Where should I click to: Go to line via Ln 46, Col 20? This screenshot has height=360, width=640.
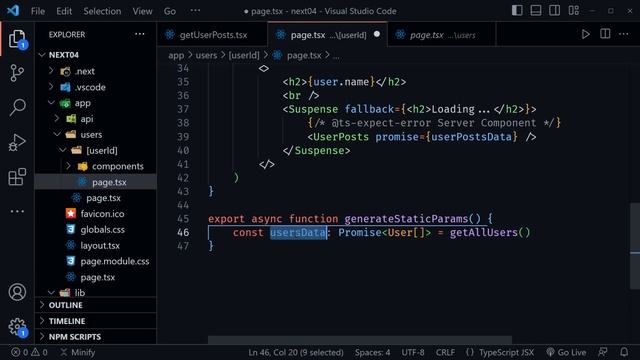296,352
